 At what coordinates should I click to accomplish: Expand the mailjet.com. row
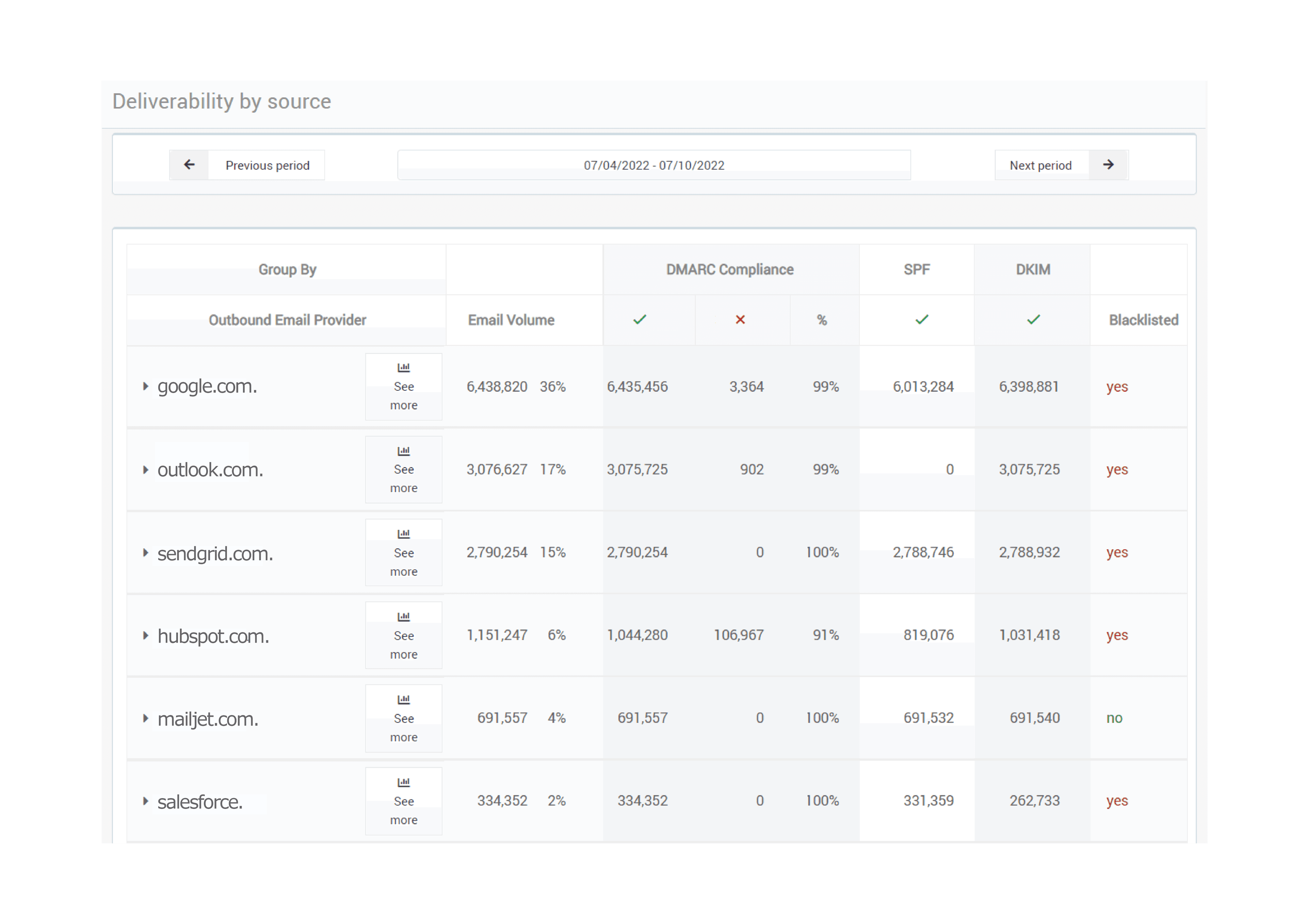click(x=146, y=718)
